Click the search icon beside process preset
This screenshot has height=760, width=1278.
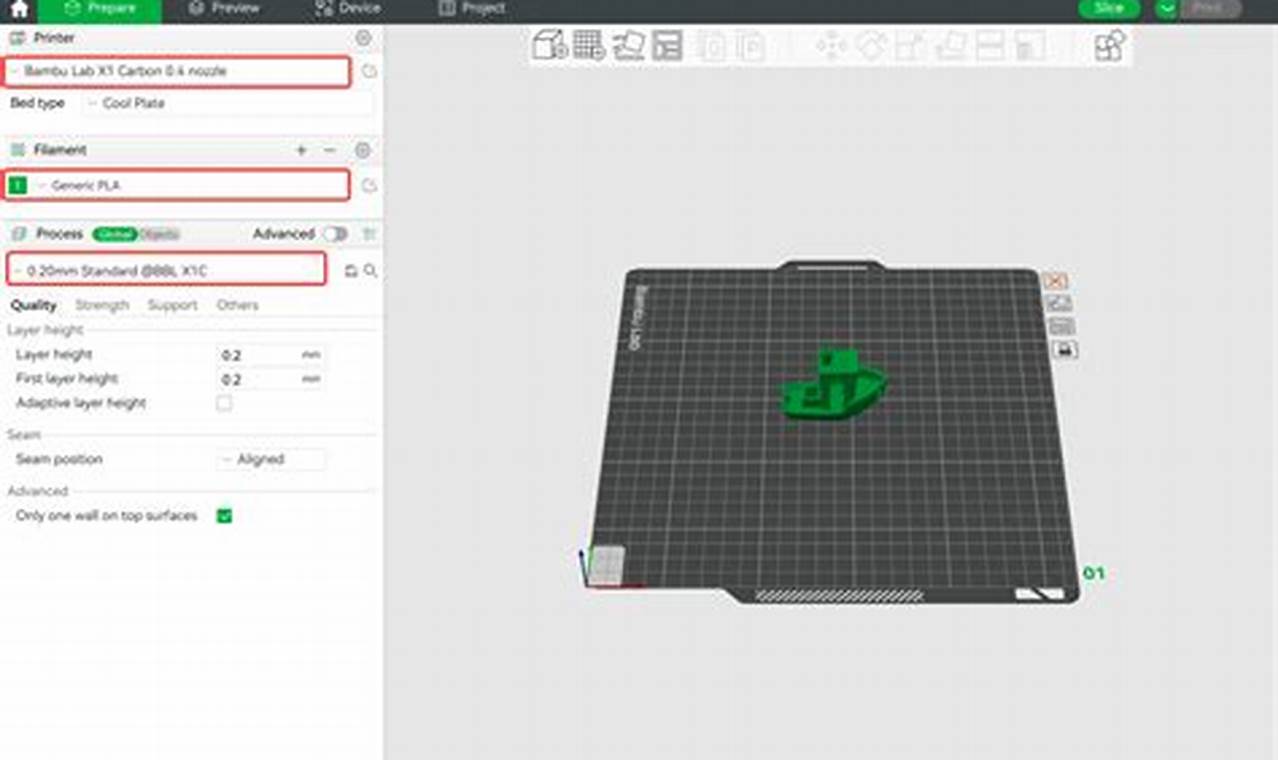[370, 271]
